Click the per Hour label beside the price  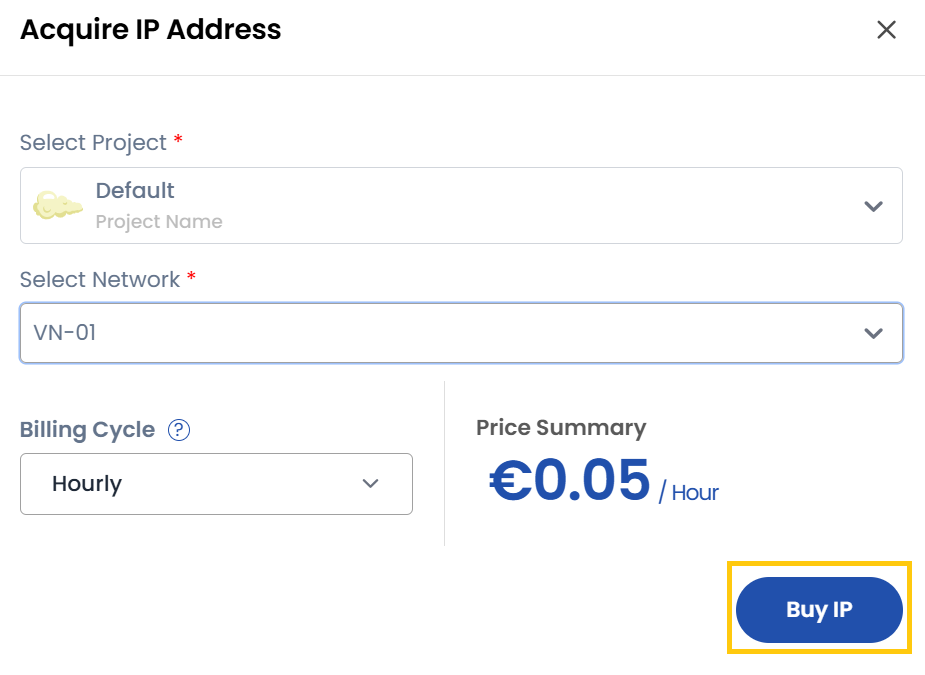point(690,492)
